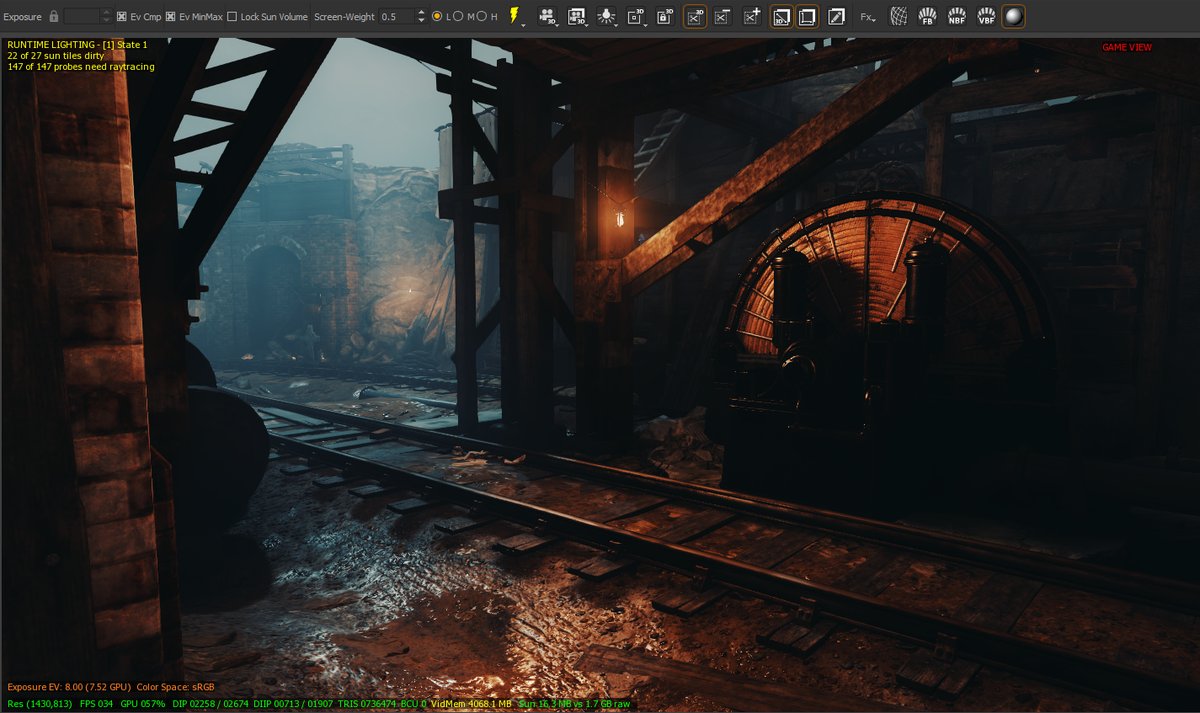Toggle the highlighted frame outline viewport icon
1200x713 pixels.
(807, 17)
